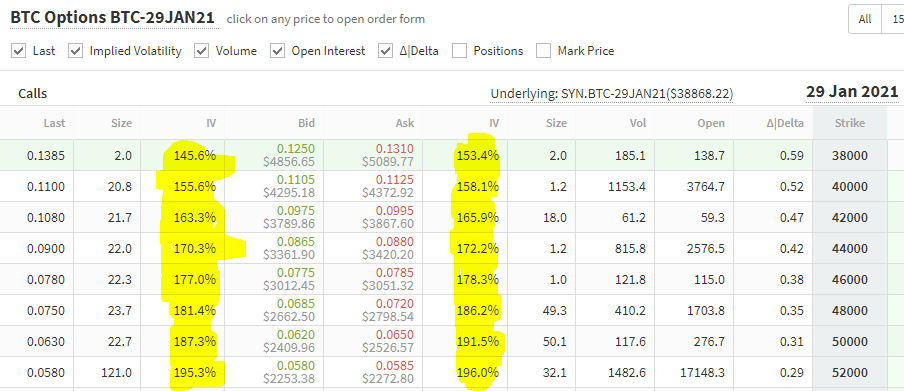The width and height of the screenshot is (904, 391).
Task: Click the Calls section label
Action: click(32, 93)
